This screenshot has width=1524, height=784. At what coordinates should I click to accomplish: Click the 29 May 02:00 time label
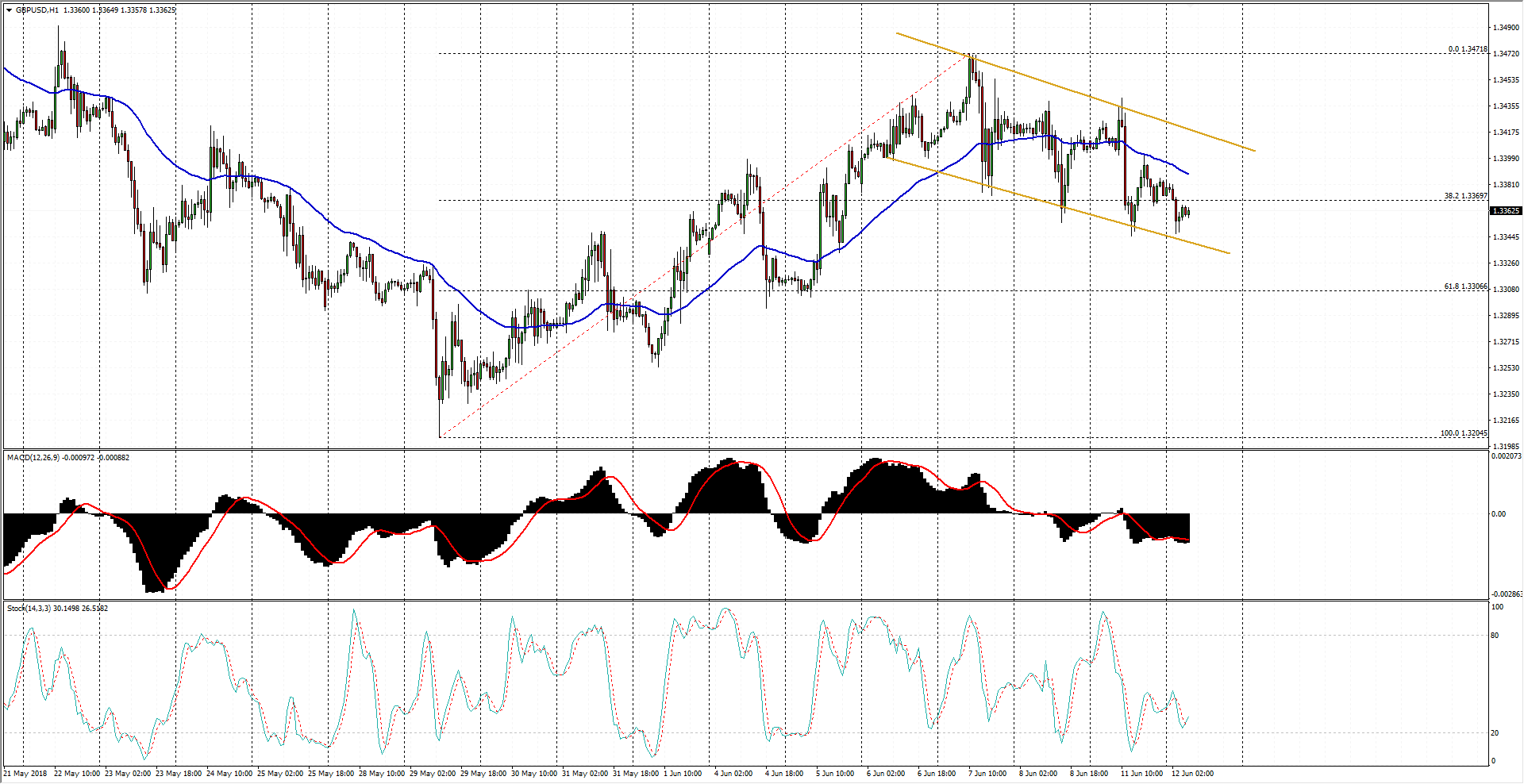435,773
